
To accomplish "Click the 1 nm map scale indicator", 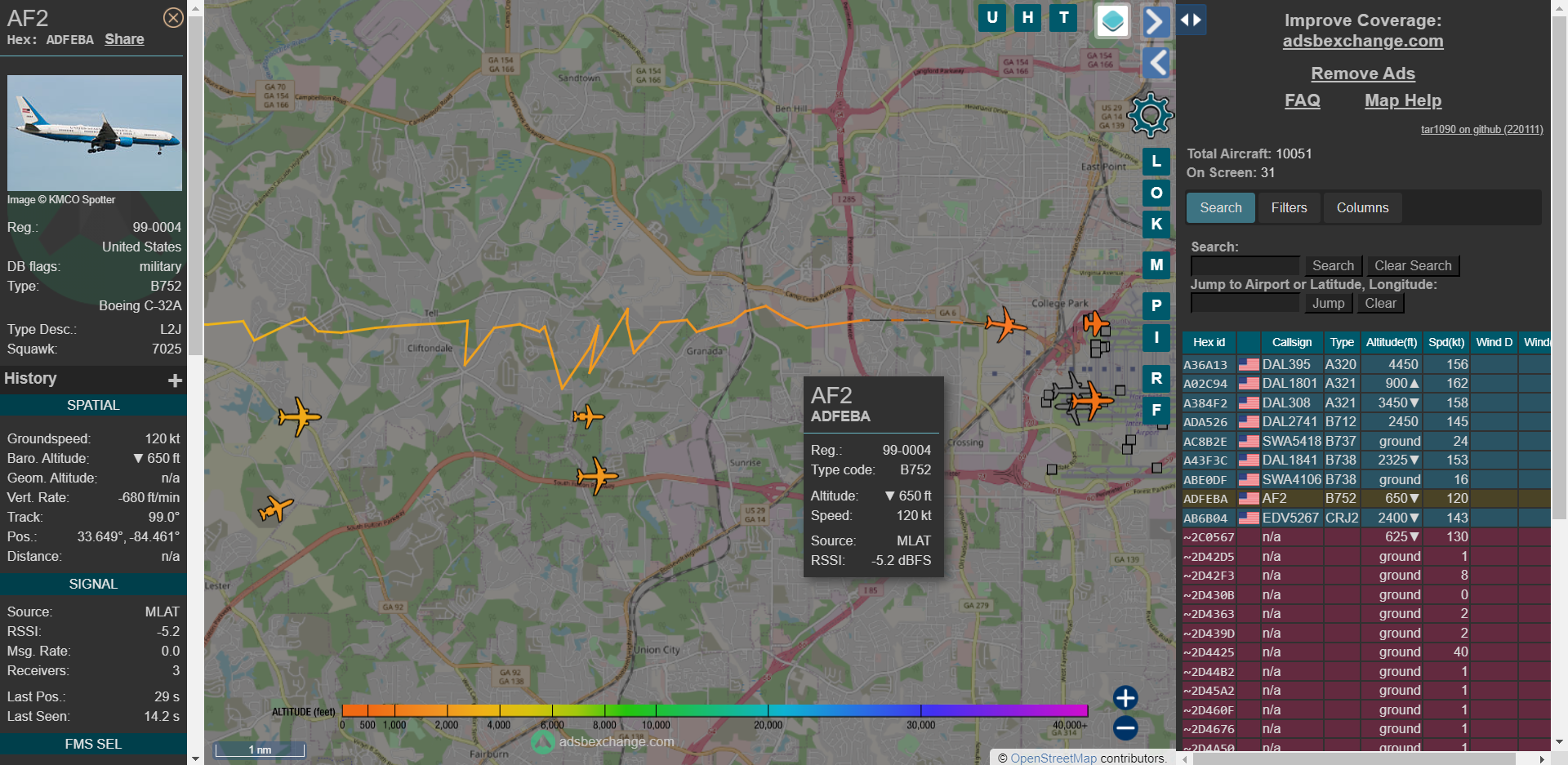I will coord(260,749).
